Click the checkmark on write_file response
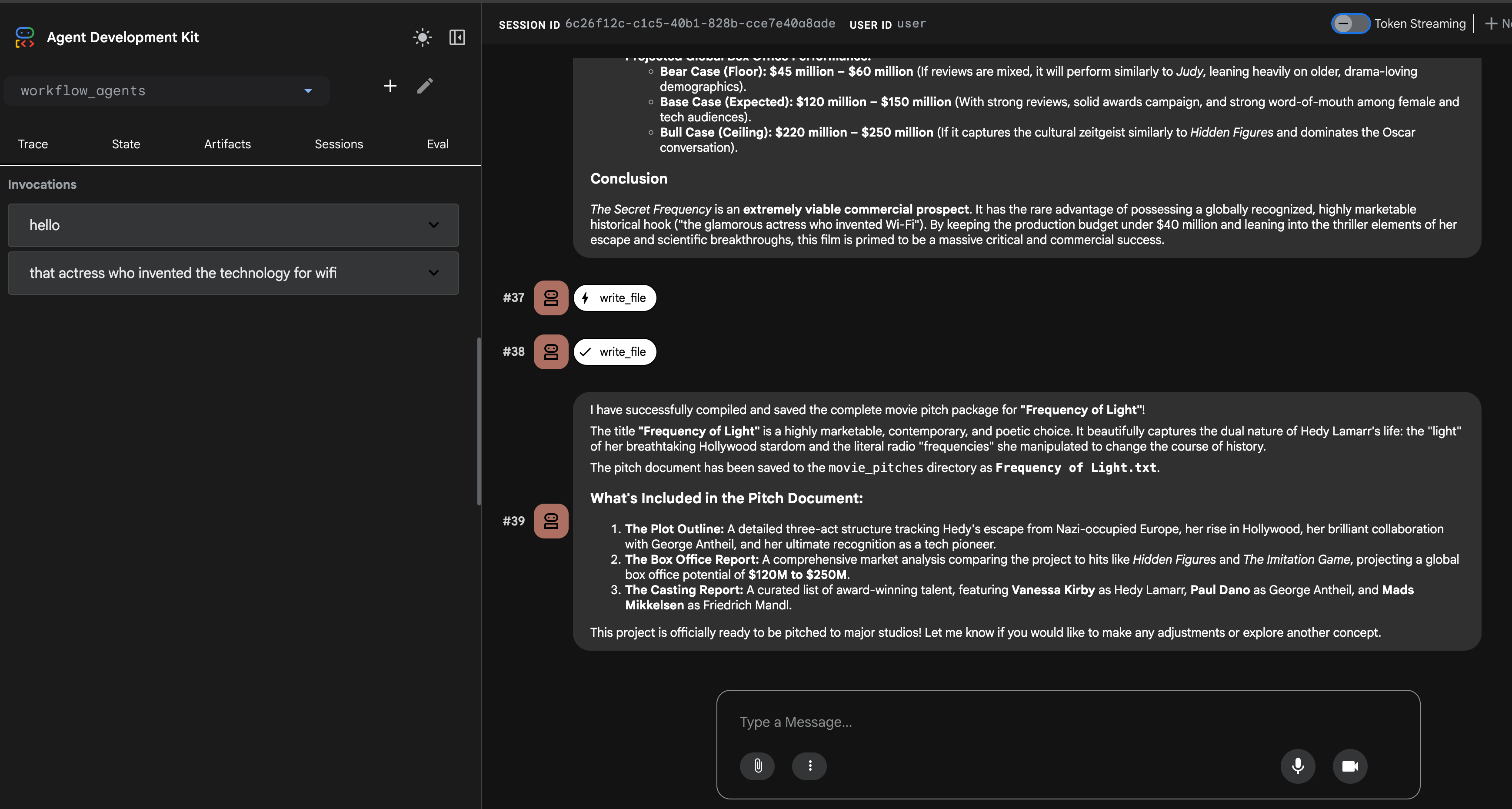The width and height of the screenshot is (1512, 809). tap(585, 352)
